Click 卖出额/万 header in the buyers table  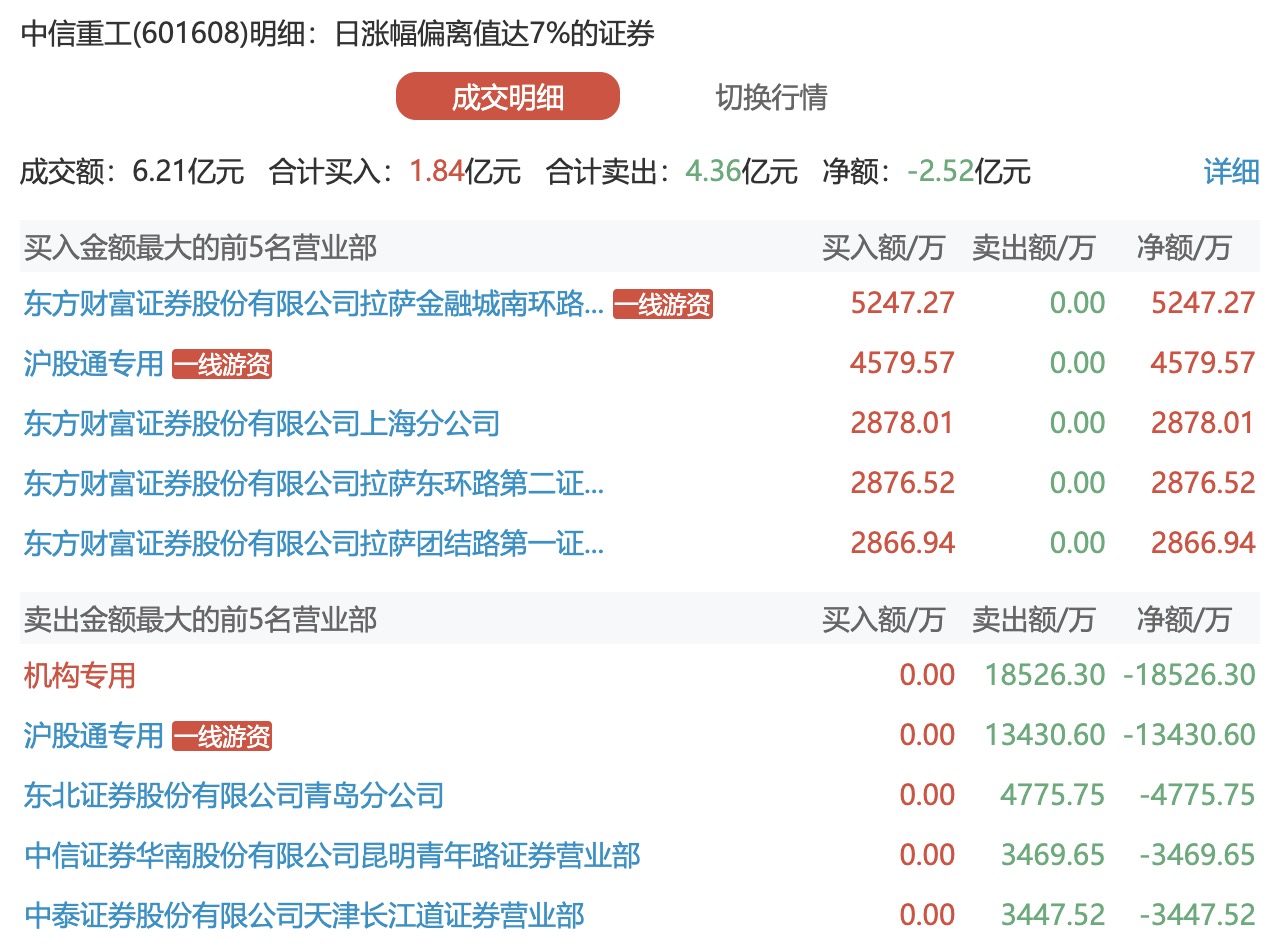click(1033, 248)
